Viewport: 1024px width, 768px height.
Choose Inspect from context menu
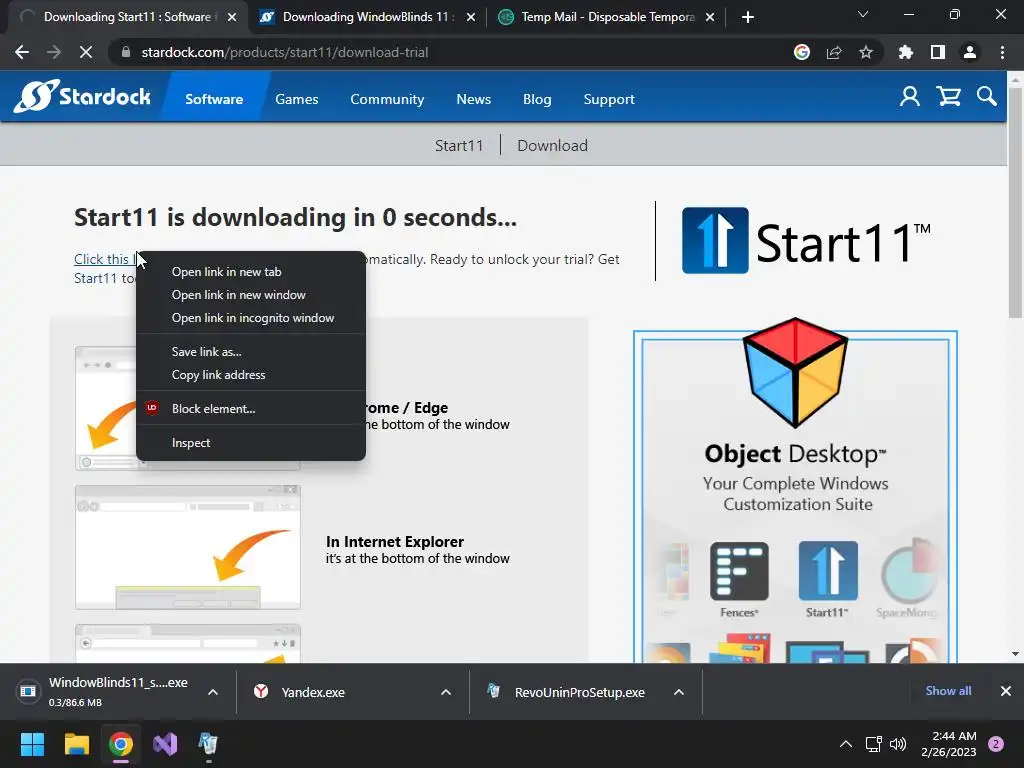pos(251,443)
